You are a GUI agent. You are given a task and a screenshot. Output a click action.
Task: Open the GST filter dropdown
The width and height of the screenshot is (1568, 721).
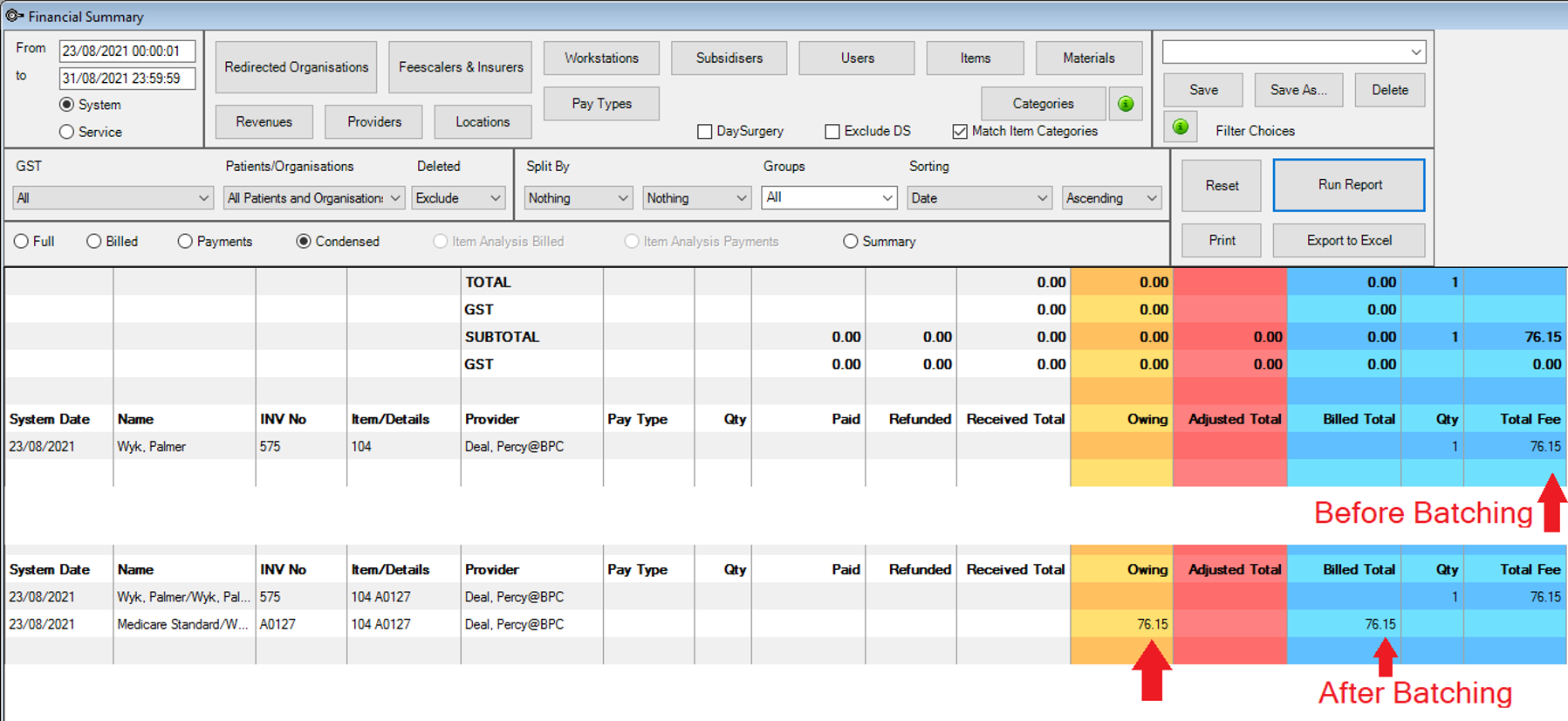click(x=113, y=198)
